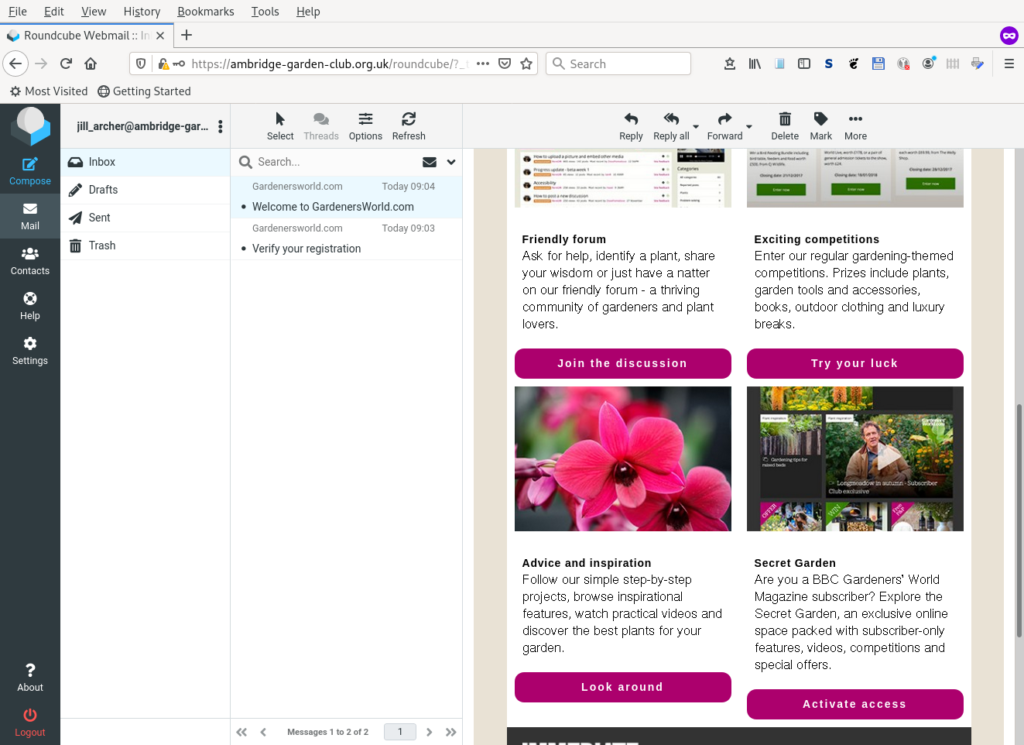
Task: Click the pink orchid image
Action: tap(622, 458)
